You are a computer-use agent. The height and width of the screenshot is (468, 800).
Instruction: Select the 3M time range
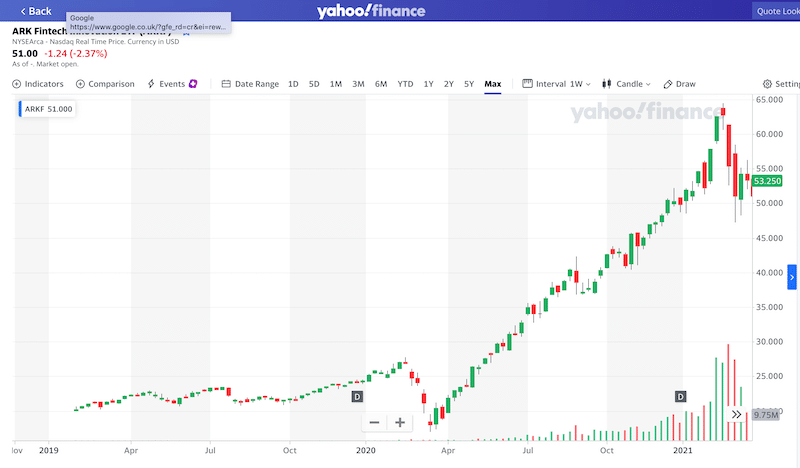[358, 84]
